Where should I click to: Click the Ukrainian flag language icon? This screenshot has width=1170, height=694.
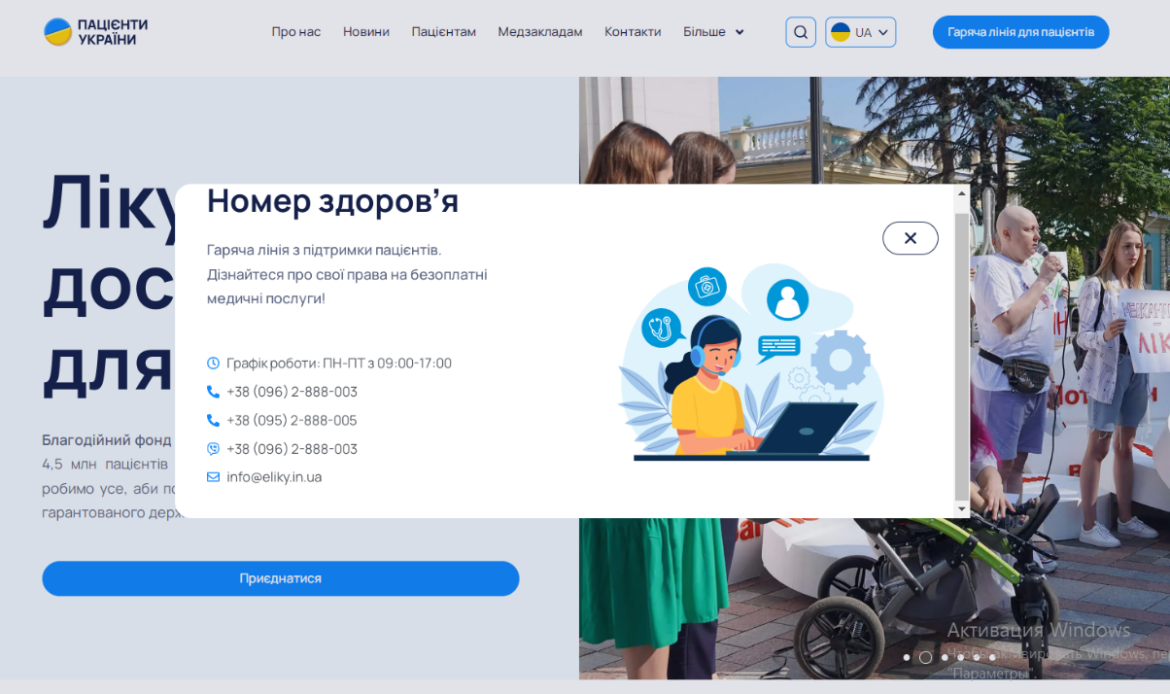click(x=840, y=32)
